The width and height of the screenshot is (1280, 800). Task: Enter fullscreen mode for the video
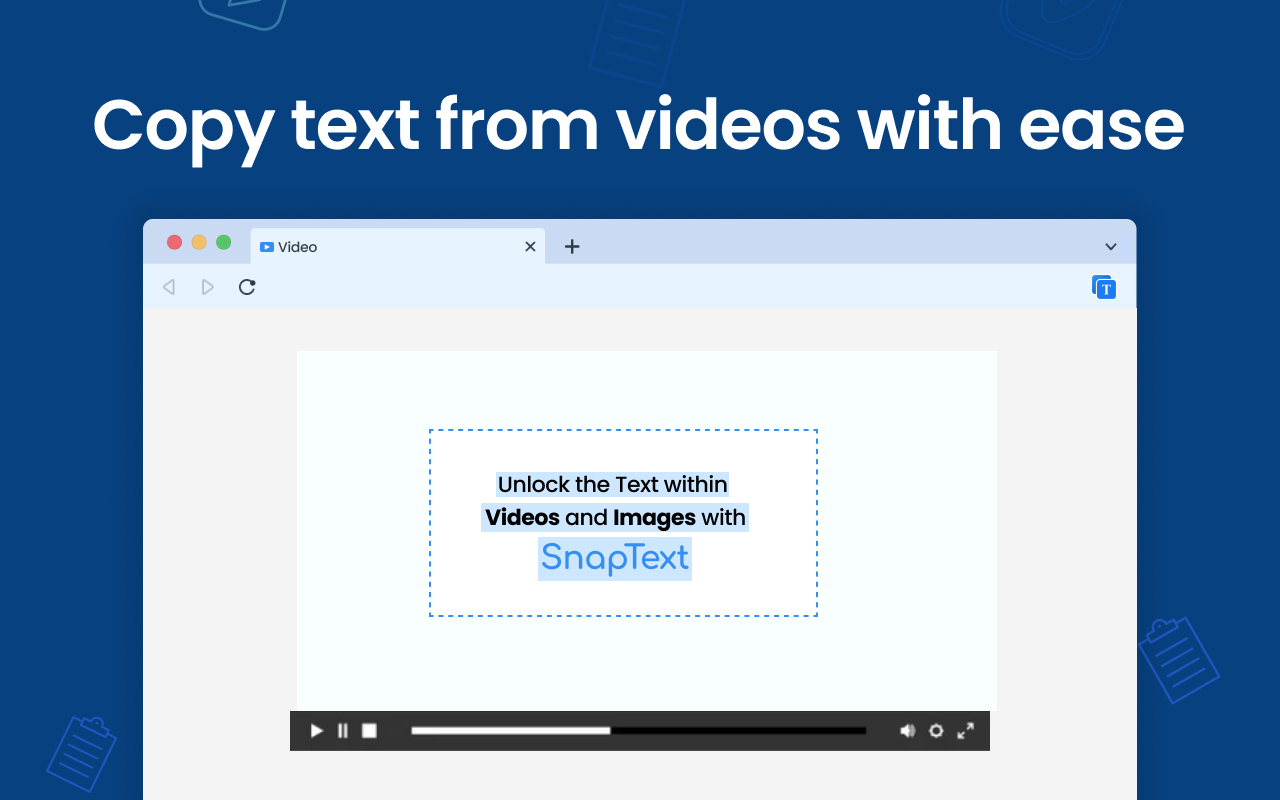(x=965, y=731)
